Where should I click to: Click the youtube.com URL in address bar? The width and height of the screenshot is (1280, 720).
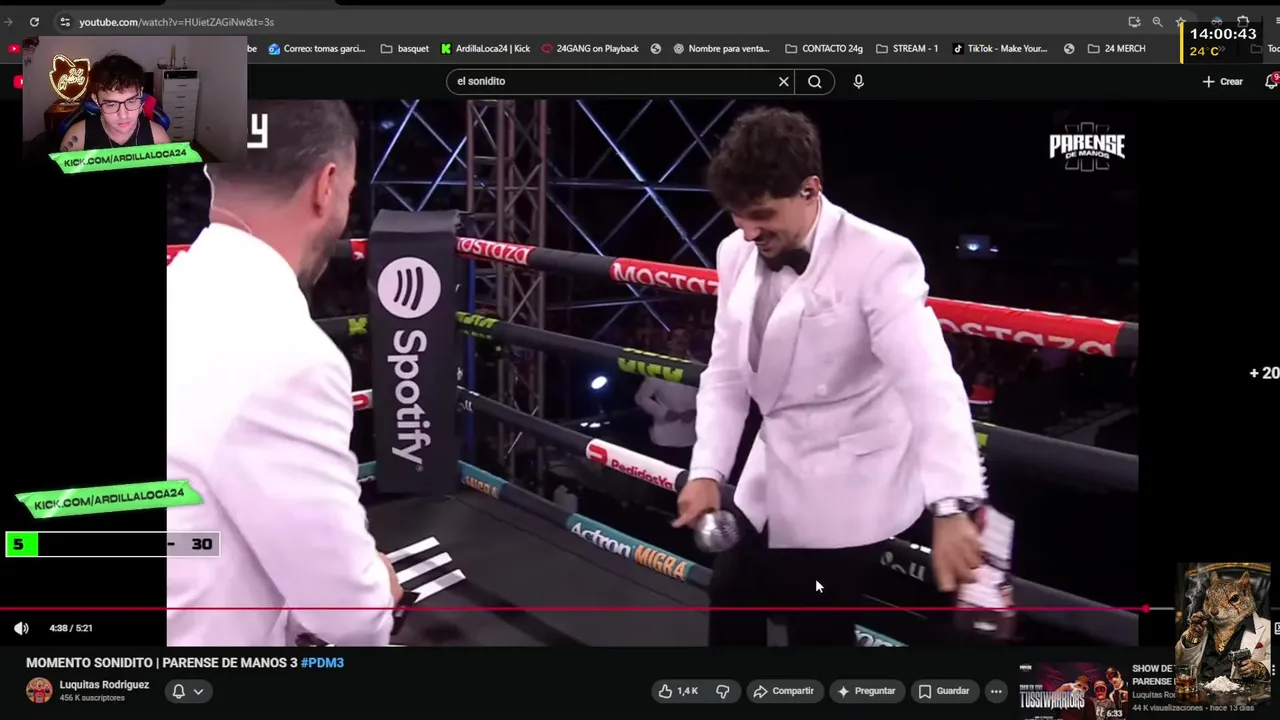[x=176, y=22]
